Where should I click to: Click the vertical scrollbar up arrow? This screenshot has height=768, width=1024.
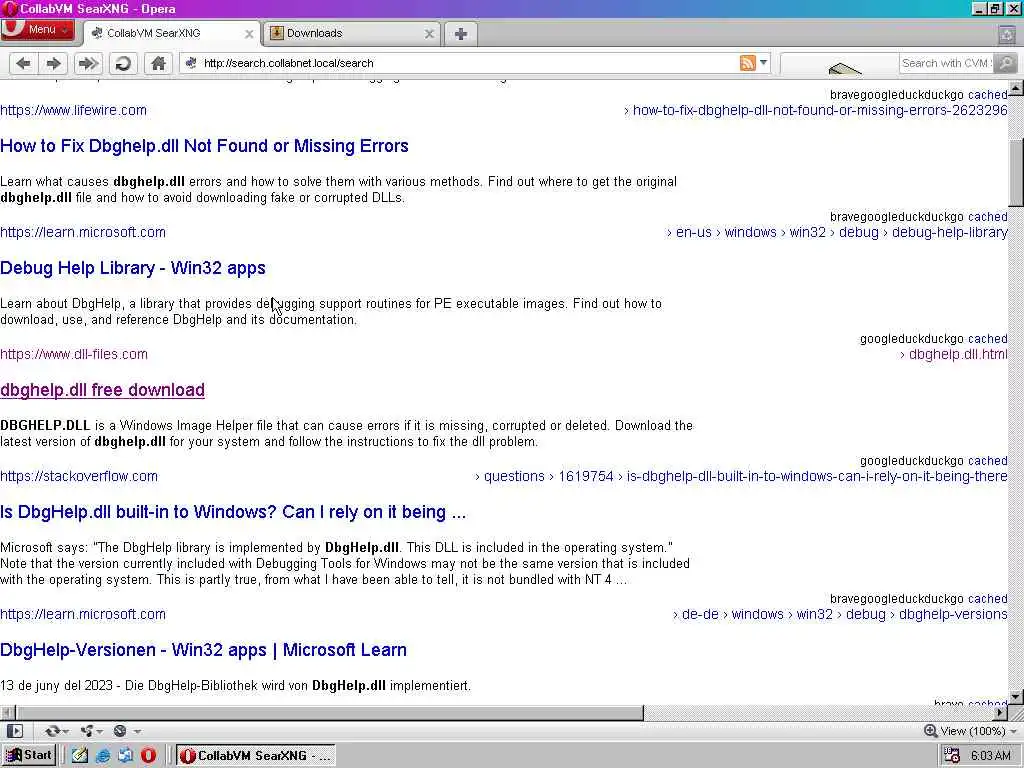1016,88
